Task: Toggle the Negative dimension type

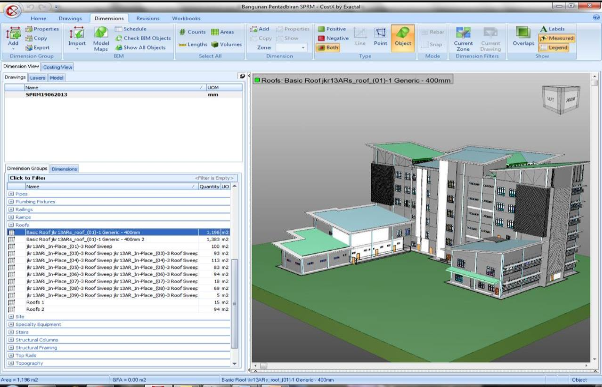Action: click(333, 38)
